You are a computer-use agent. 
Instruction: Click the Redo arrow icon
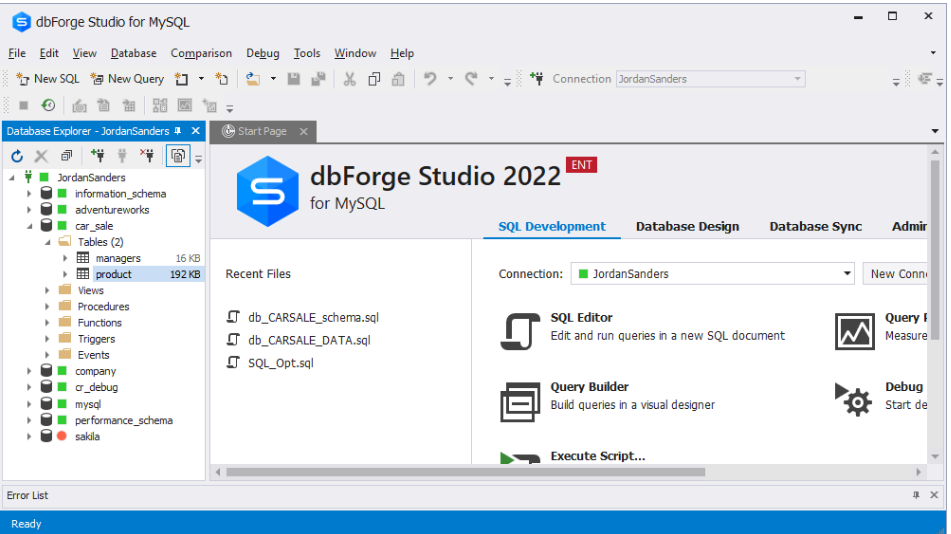[471, 79]
